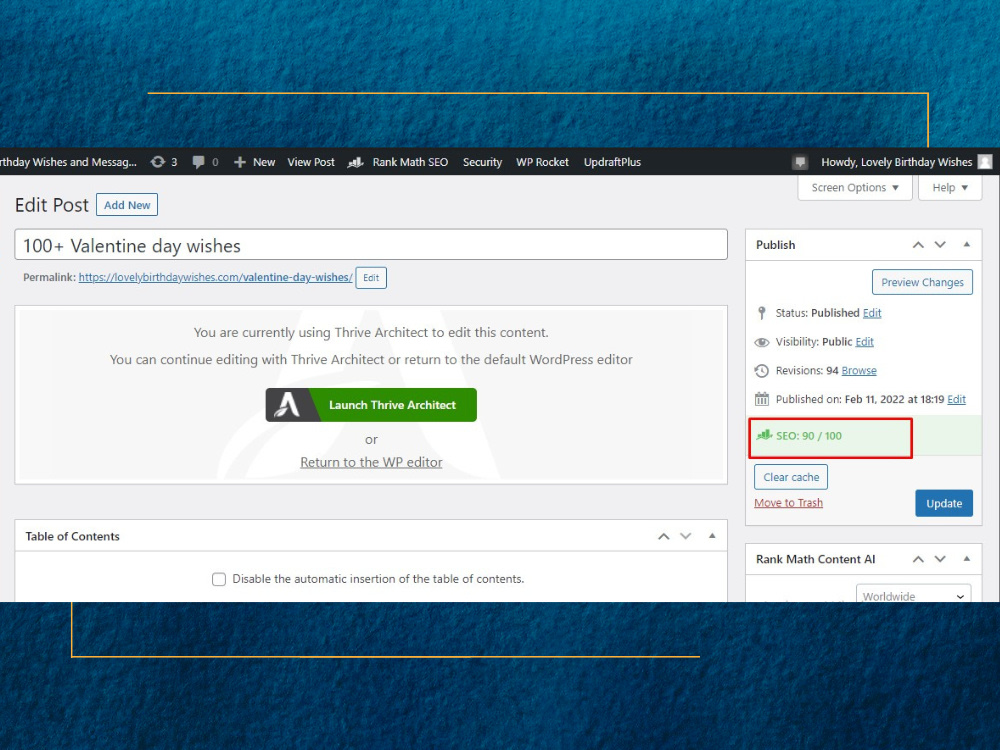Click the Clear cache button
1000x750 pixels.
pyautogui.click(x=791, y=477)
